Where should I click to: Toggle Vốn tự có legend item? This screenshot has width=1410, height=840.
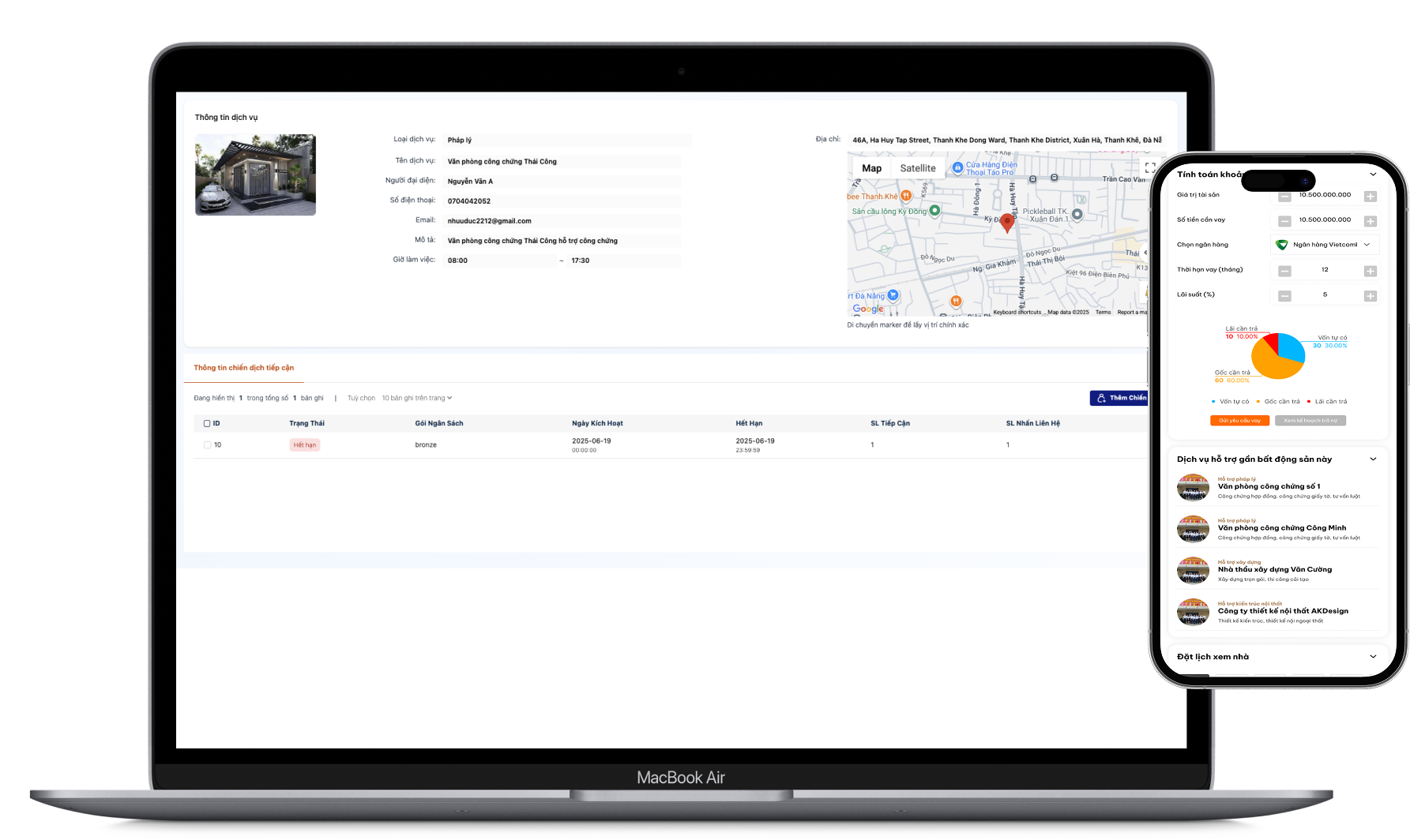[1231, 401]
